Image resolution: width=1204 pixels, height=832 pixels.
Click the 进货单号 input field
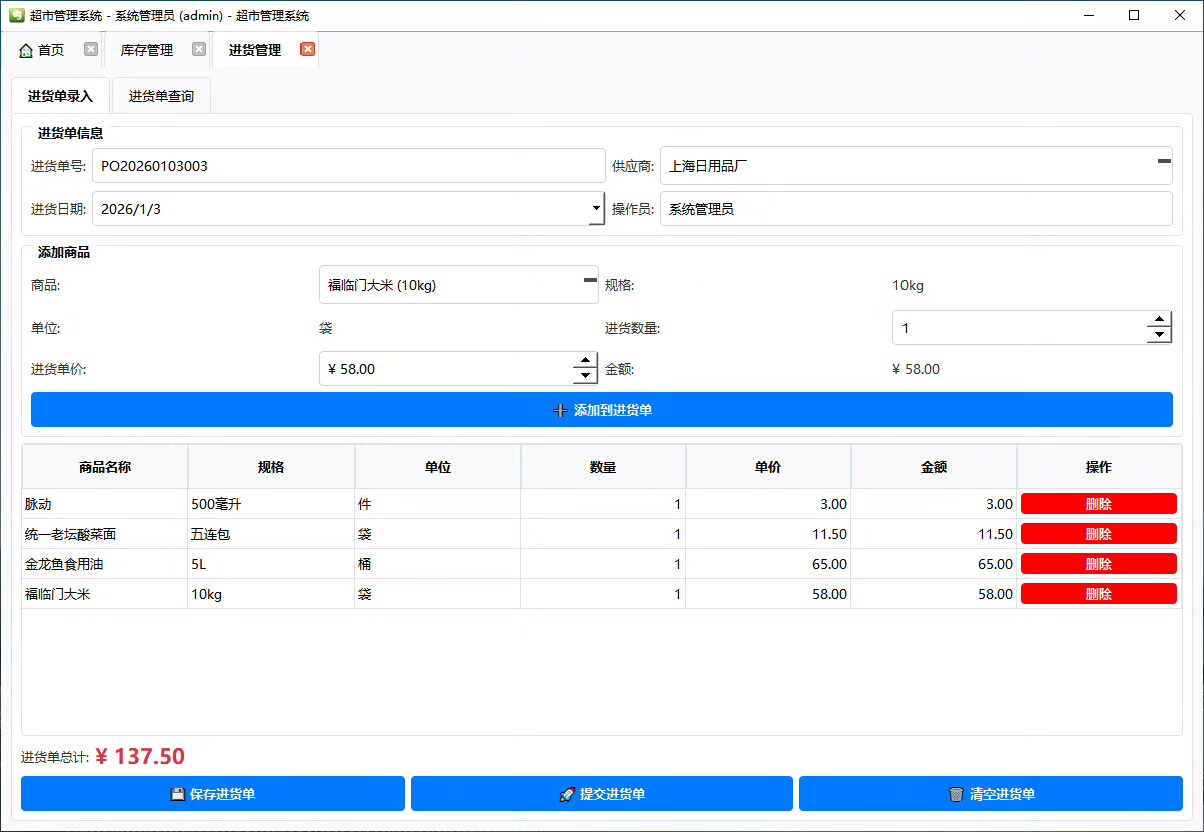pos(348,166)
